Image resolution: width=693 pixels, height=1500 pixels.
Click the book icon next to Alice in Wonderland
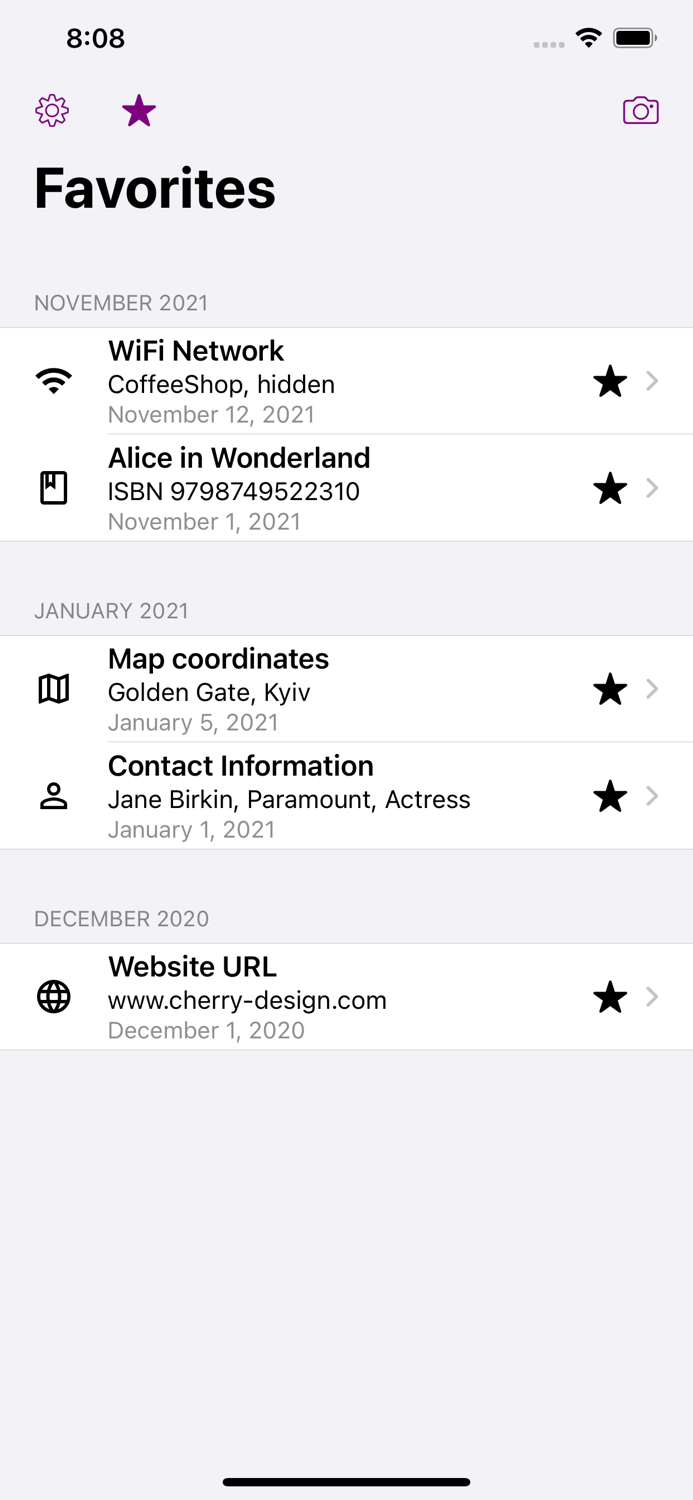click(54, 489)
